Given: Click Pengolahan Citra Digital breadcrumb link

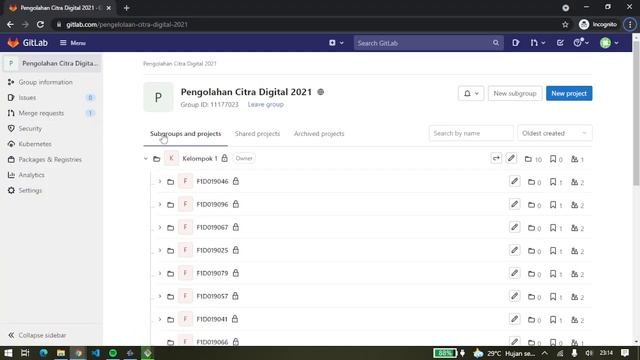Looking at the screenshot, I should click(x=180, y=64).
